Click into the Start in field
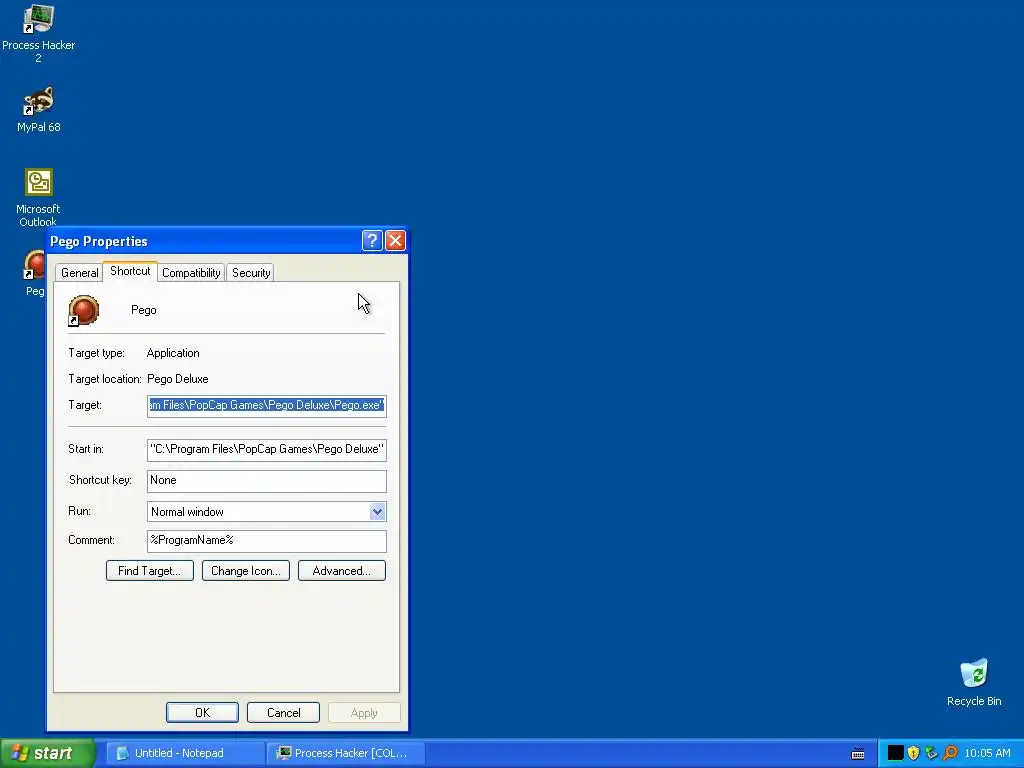 click(266, 449)
